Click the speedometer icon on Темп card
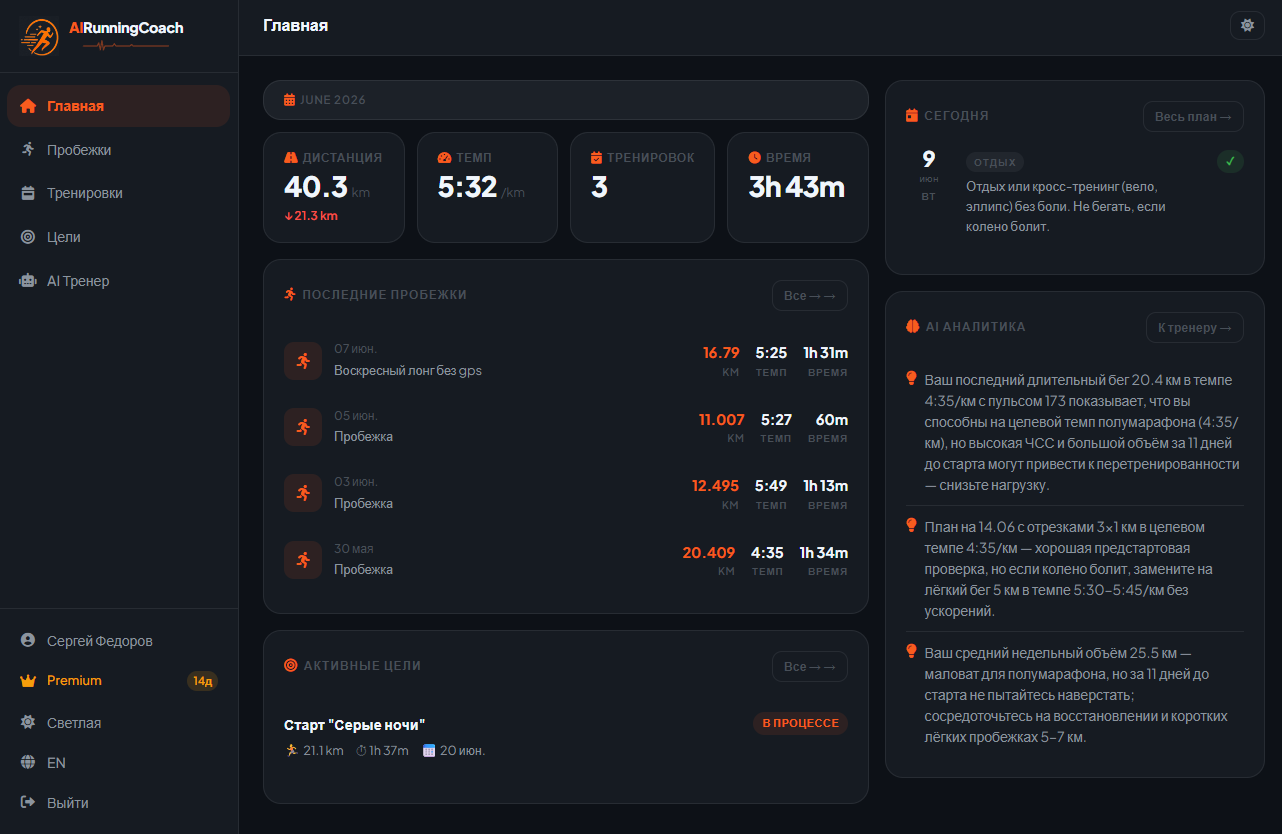The width and height of the screenshot is (1282, 834). click(x=444, y=157)
